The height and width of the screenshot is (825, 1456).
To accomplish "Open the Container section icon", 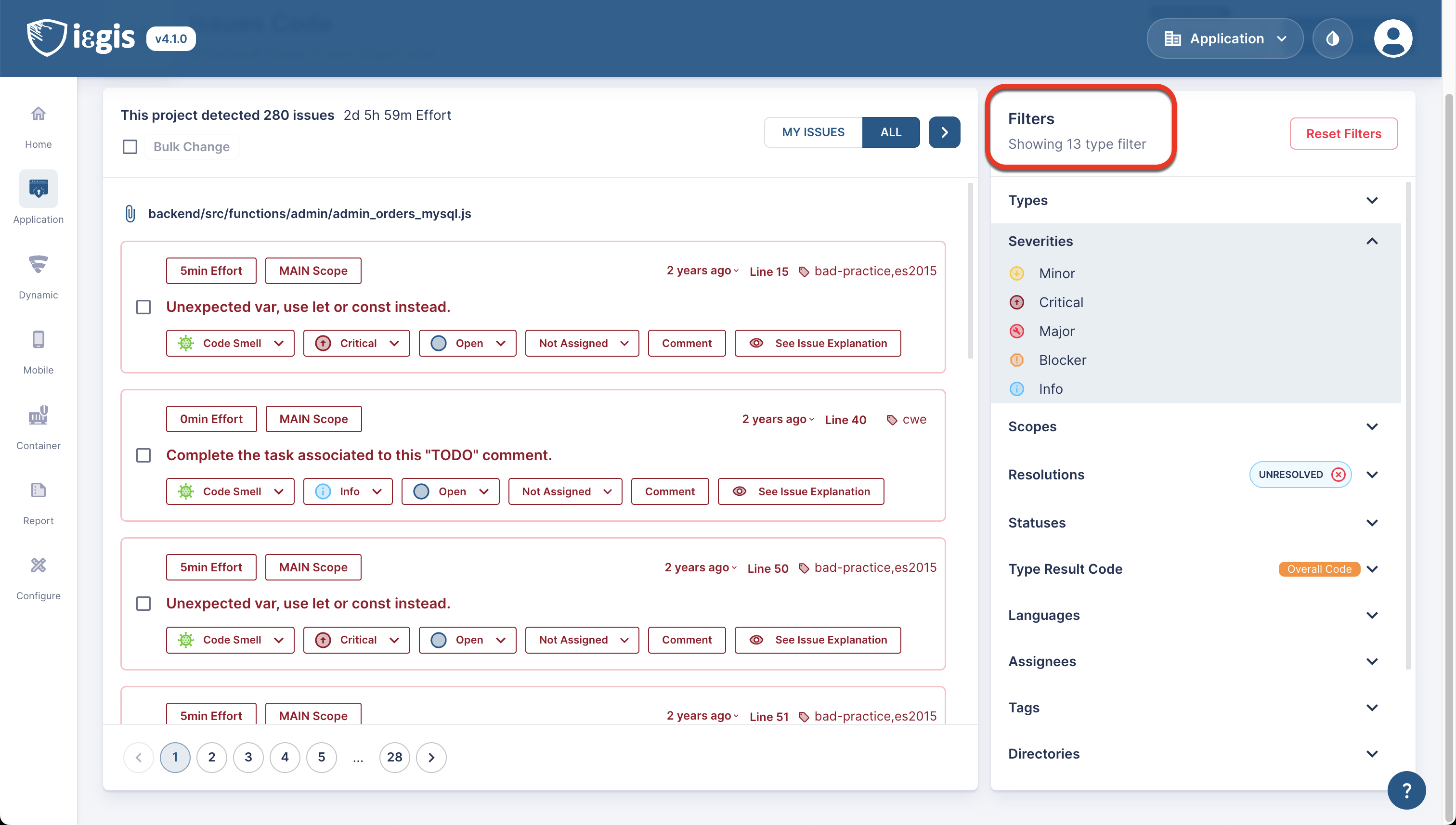I will [38, 415].
